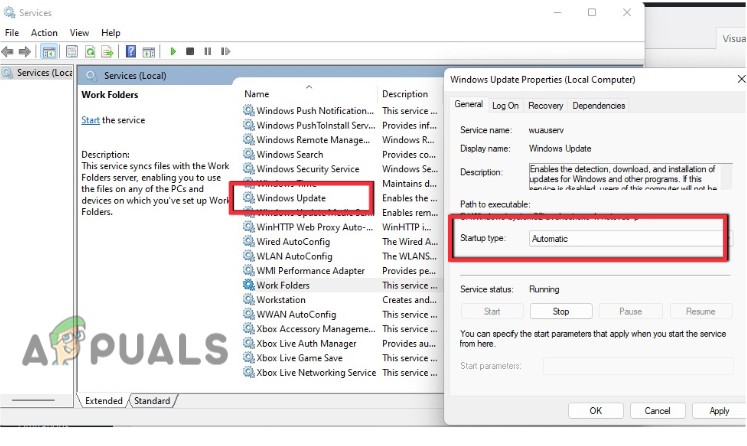Click gear icon beside Windows Security Service
Viewport: 747px width, 446px height.
point(249,168)
